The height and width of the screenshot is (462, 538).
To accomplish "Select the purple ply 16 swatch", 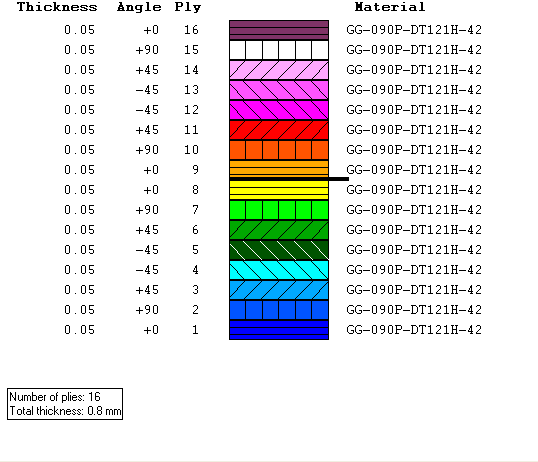I will [279, 30].
